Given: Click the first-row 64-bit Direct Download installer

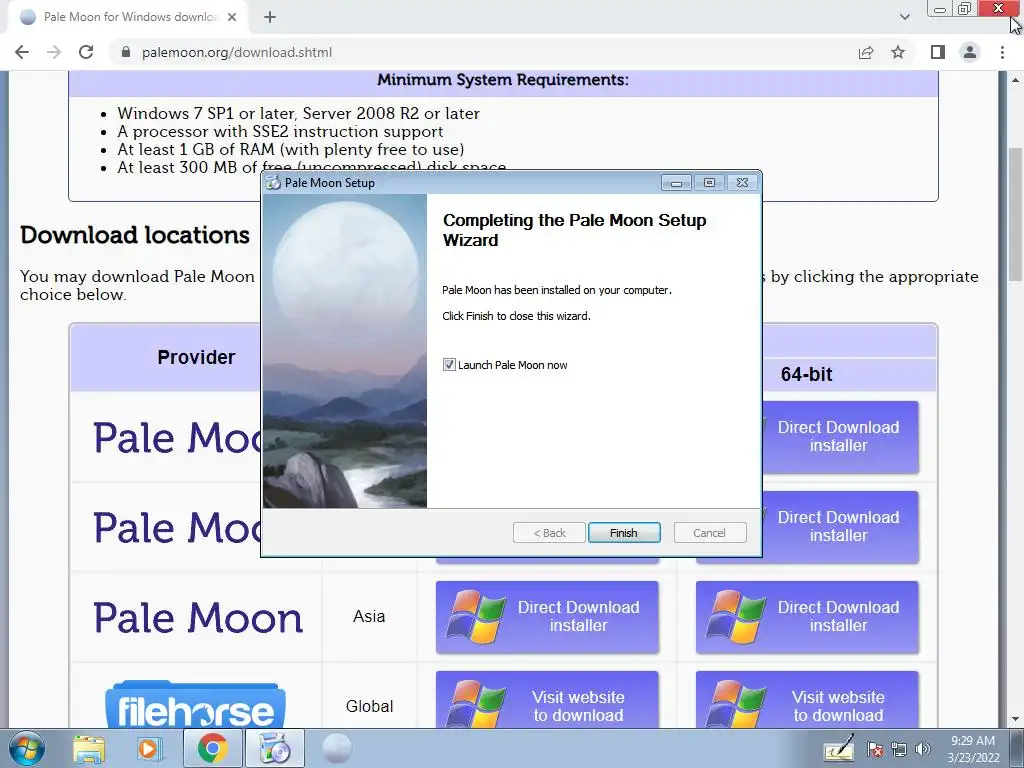Looking at the screenshot, I should (840, 436).
